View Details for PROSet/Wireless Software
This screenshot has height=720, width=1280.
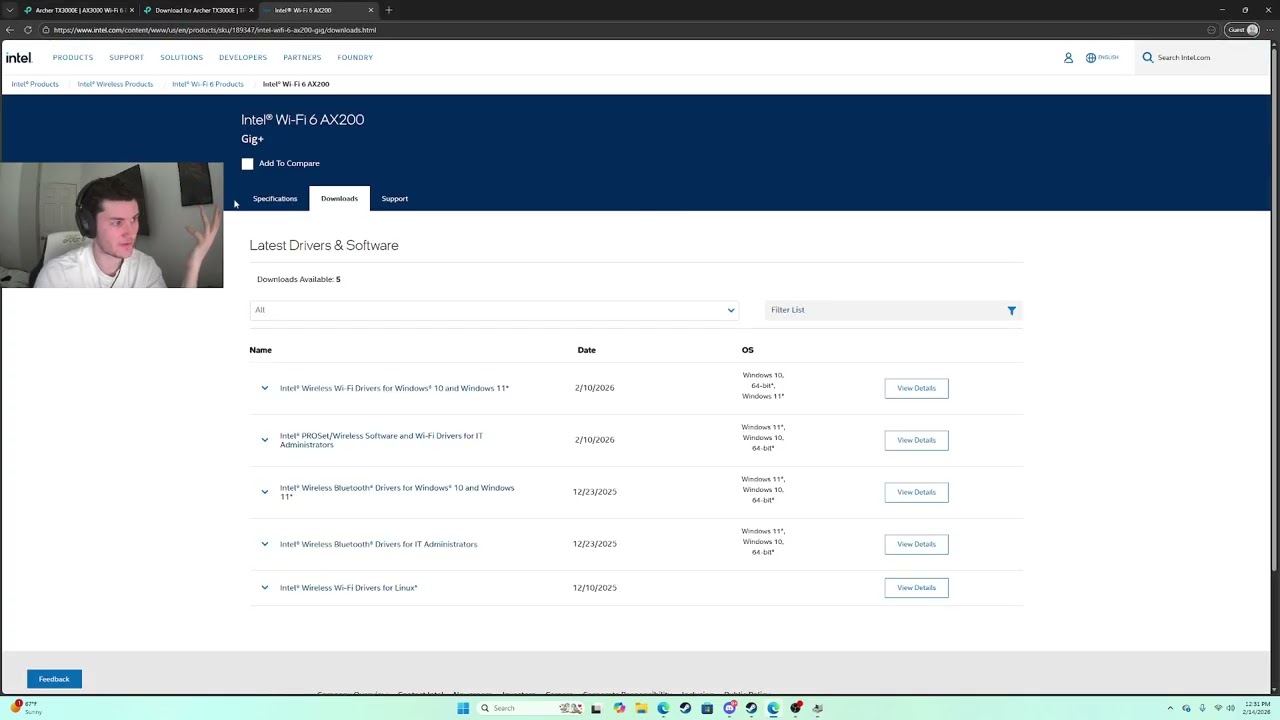916,440
